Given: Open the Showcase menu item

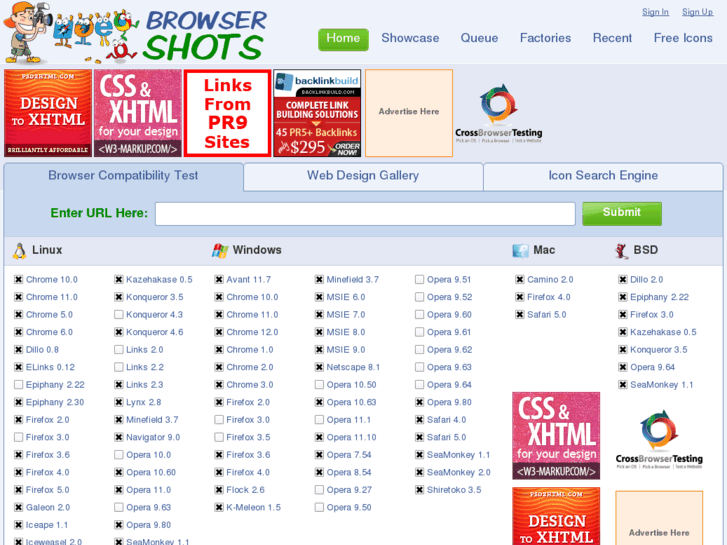Looking at the screenshot, I should pyautogui.click(x=410, y=38).
